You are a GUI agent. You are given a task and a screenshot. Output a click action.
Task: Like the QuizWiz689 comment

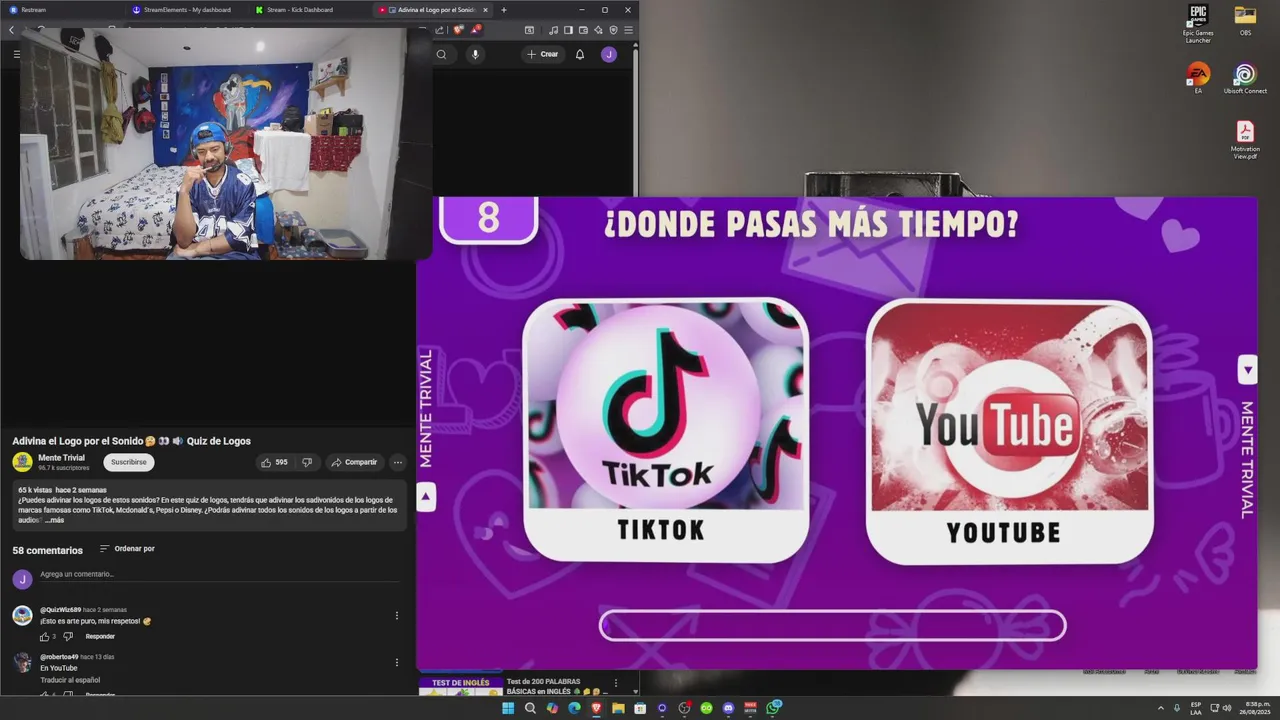pos(44,637)
